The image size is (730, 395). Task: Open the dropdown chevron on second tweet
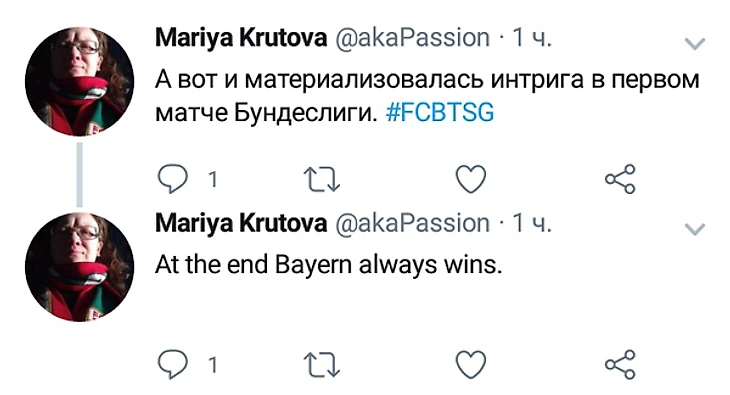click(x=695, y=229)
